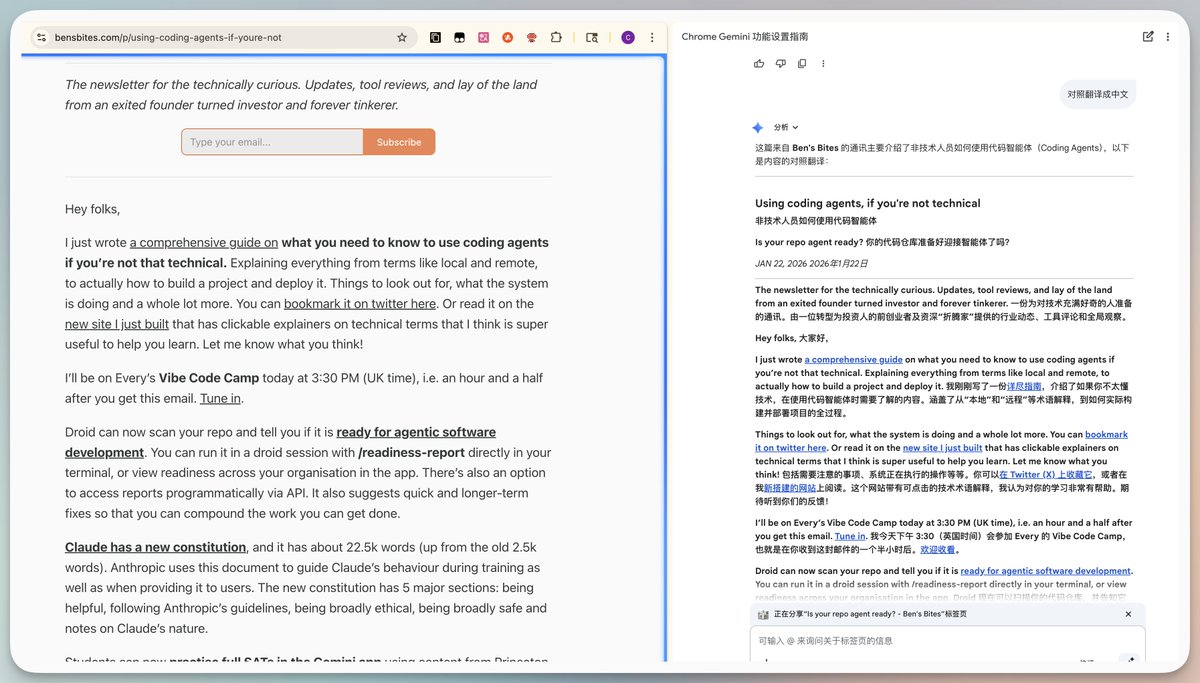Open 'new site I just built' link in article
This screenshot has width=1200, height=683.
tap(116, 323)
